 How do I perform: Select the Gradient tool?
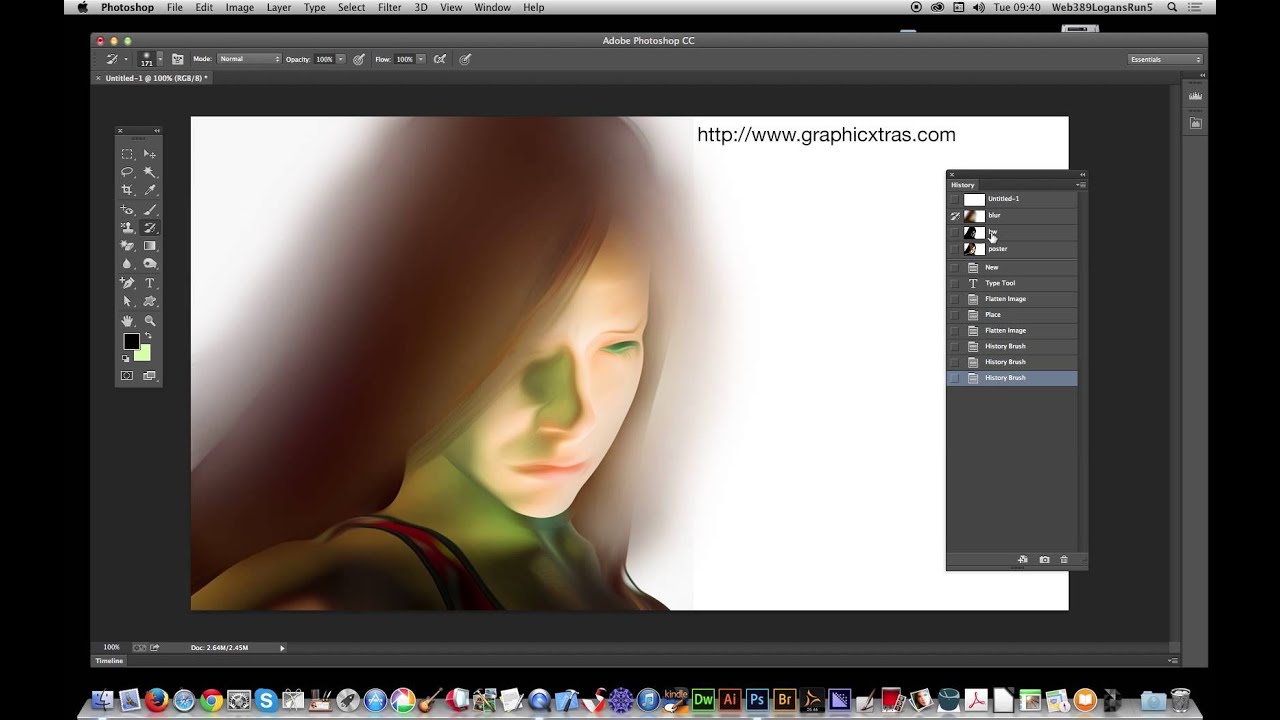point(149,246)
